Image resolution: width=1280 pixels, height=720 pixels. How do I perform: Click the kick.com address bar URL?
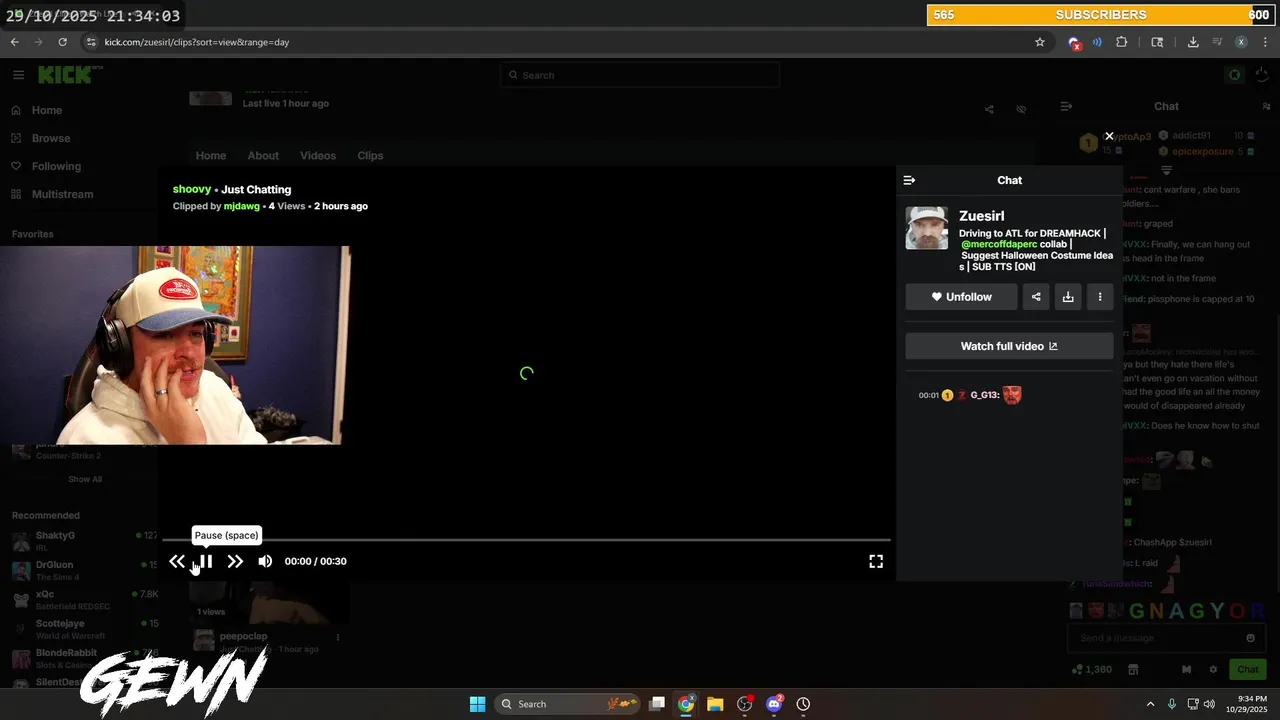click(197, 42)
